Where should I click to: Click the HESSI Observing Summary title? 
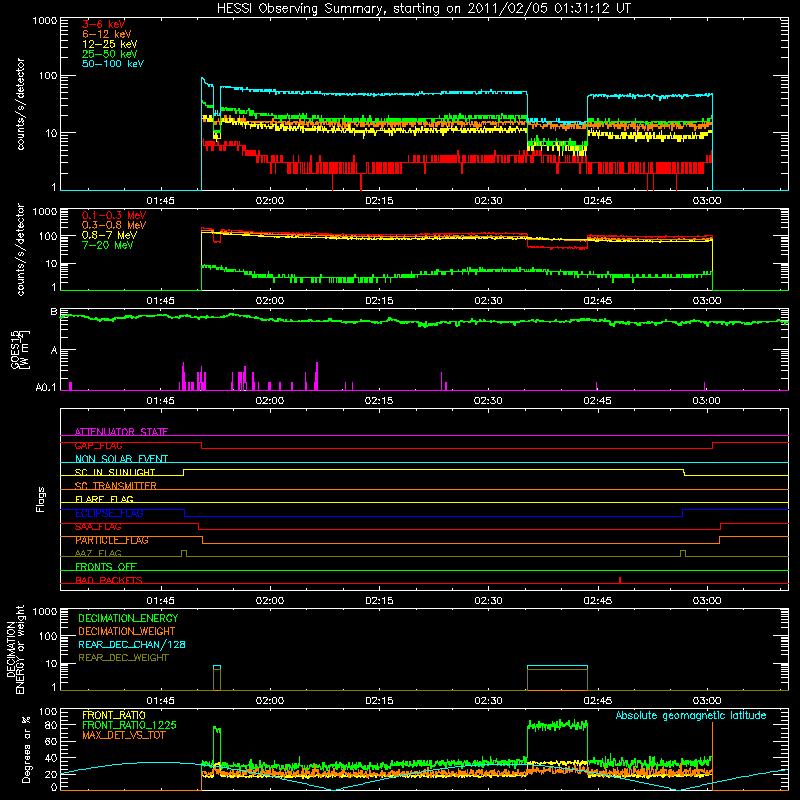click(x=423, y=9)
